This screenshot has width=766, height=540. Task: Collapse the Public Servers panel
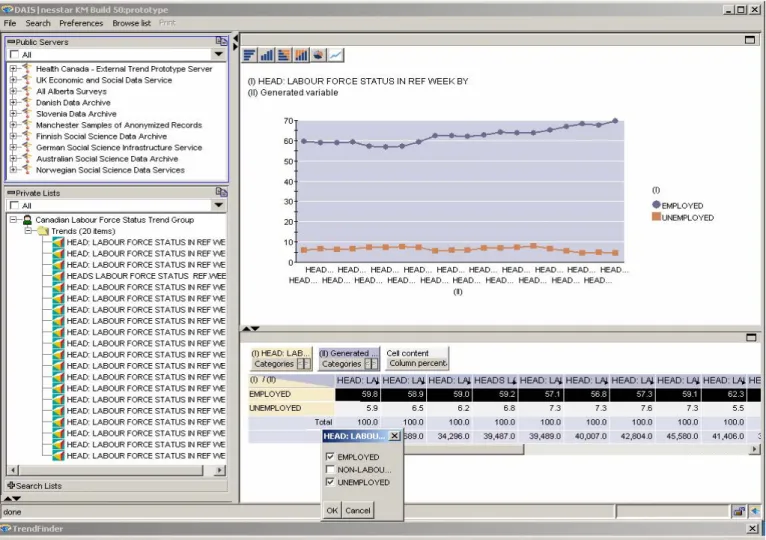point(11,42)
